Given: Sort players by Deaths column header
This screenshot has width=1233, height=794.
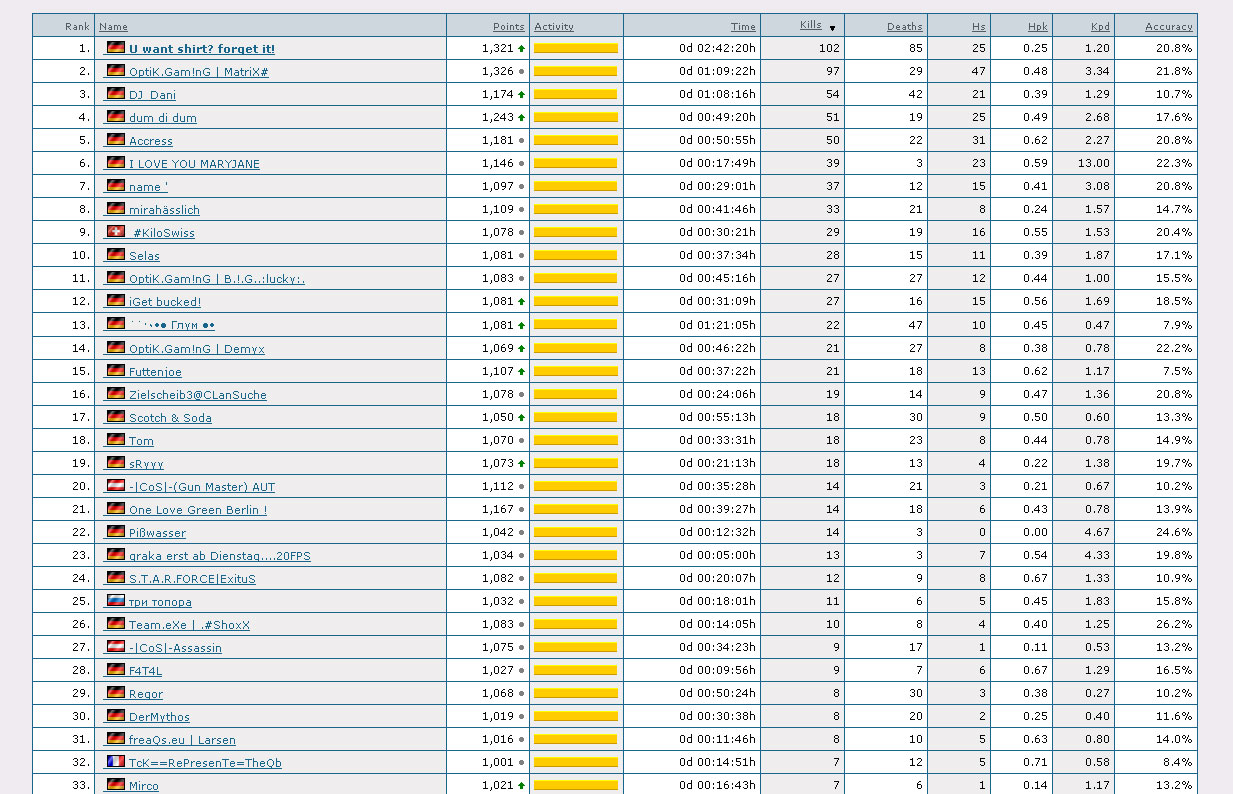Looking at the screenshot, I should point(904,27).
